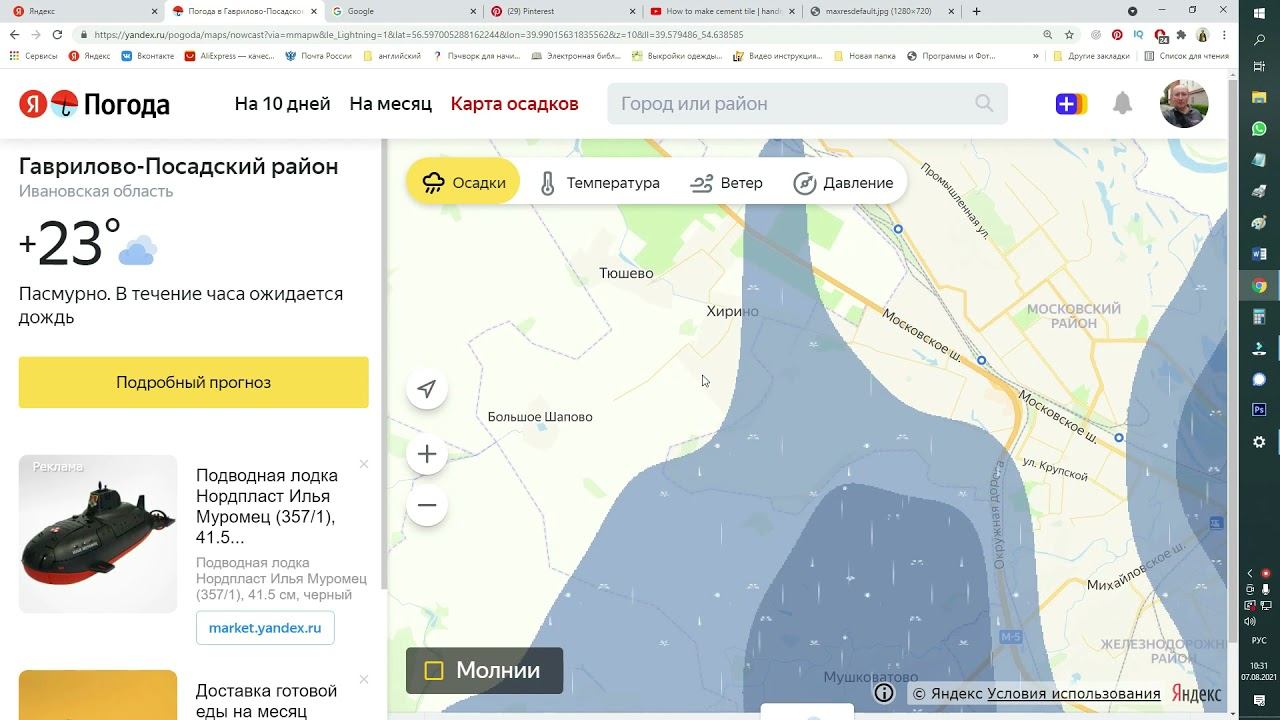The height and width of the screenshot is (720, 1280).
Task: Open the Подводная лодка Нордпласт ad title
Action: (x=267, y=507)
